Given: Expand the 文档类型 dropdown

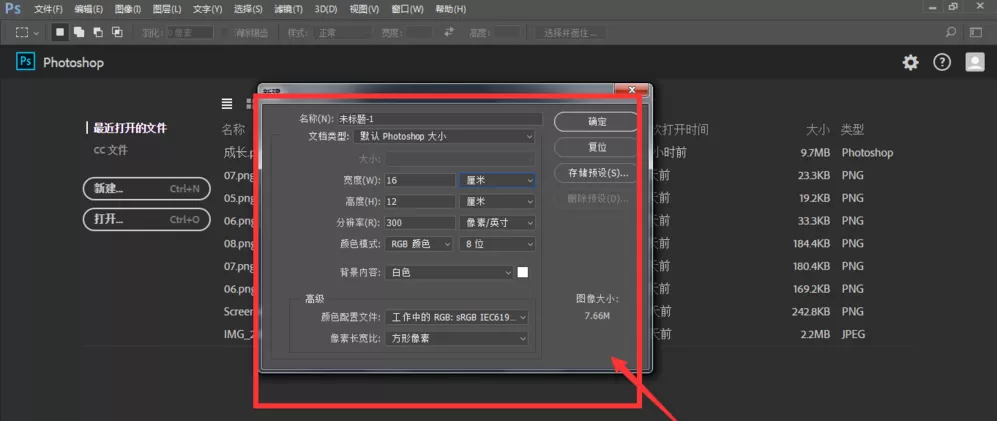Looking at the screenshot, I should [445, 136].
